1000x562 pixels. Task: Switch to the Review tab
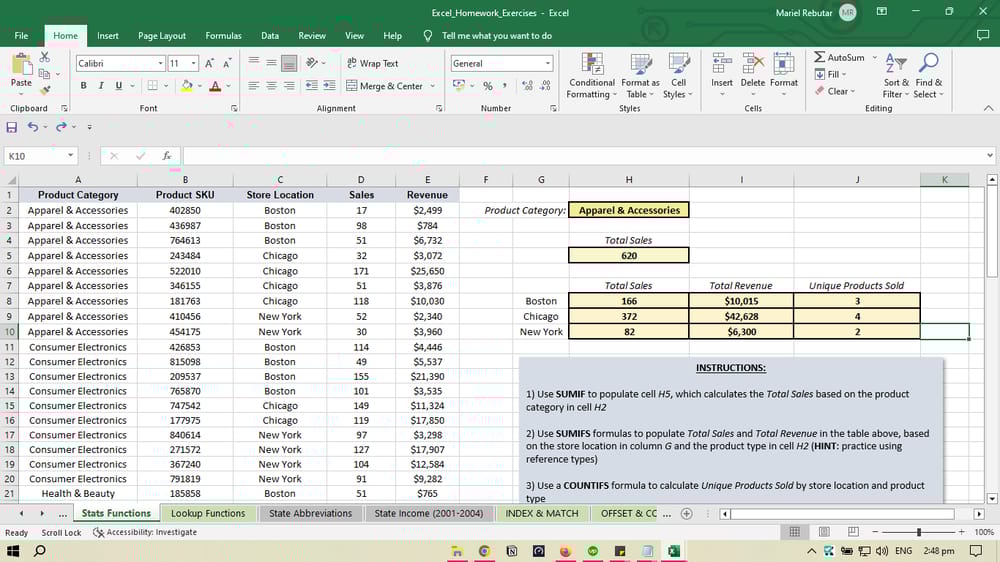point(312,36)
